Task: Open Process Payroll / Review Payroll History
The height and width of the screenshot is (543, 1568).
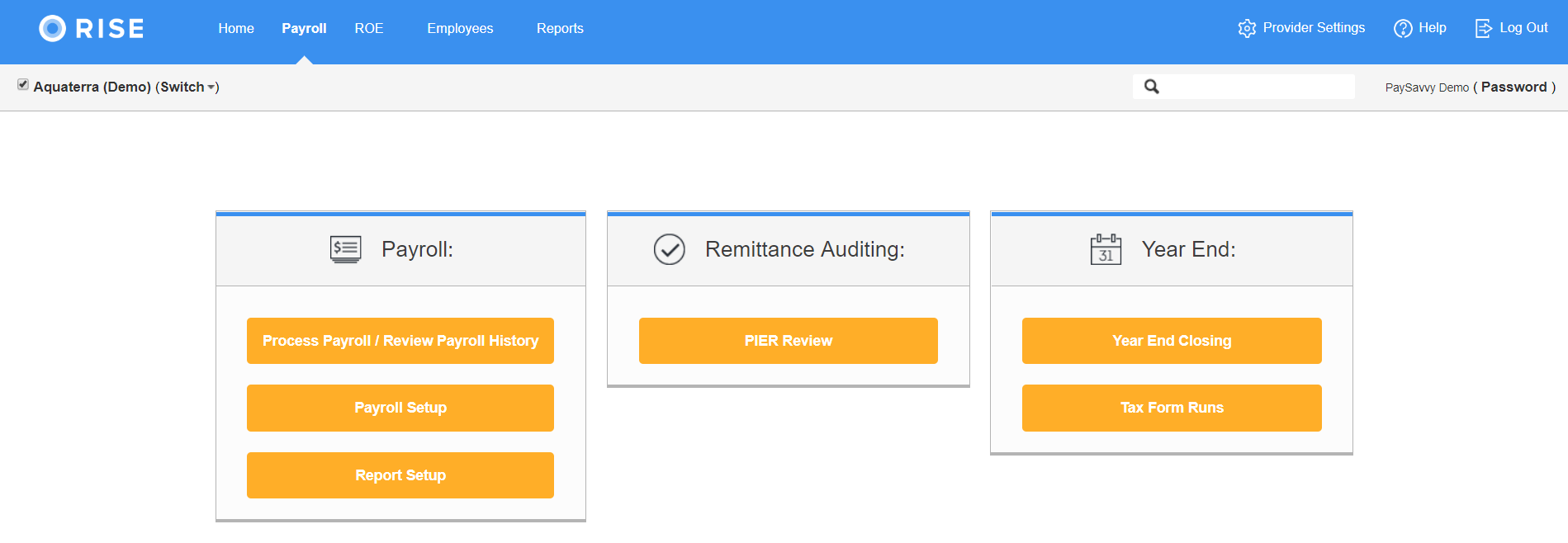Action: pyautogui.click(x=400, y=341)
